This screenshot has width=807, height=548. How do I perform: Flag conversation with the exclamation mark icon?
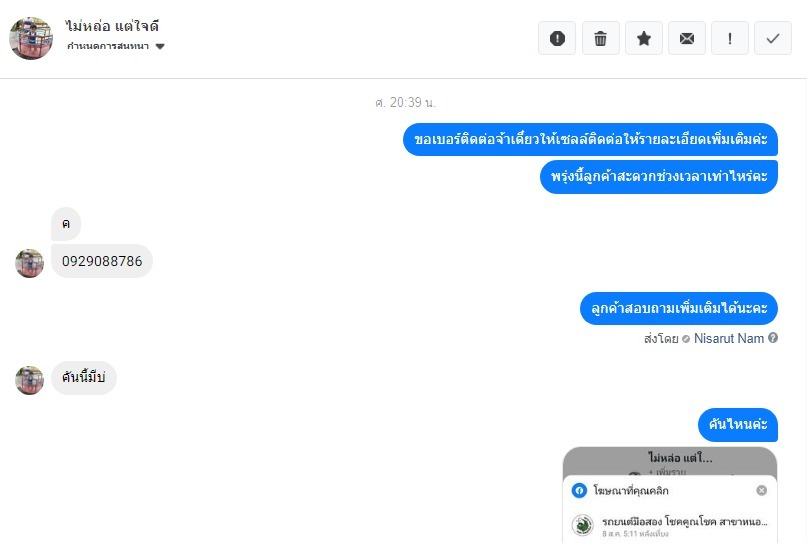tap(730, 38)
